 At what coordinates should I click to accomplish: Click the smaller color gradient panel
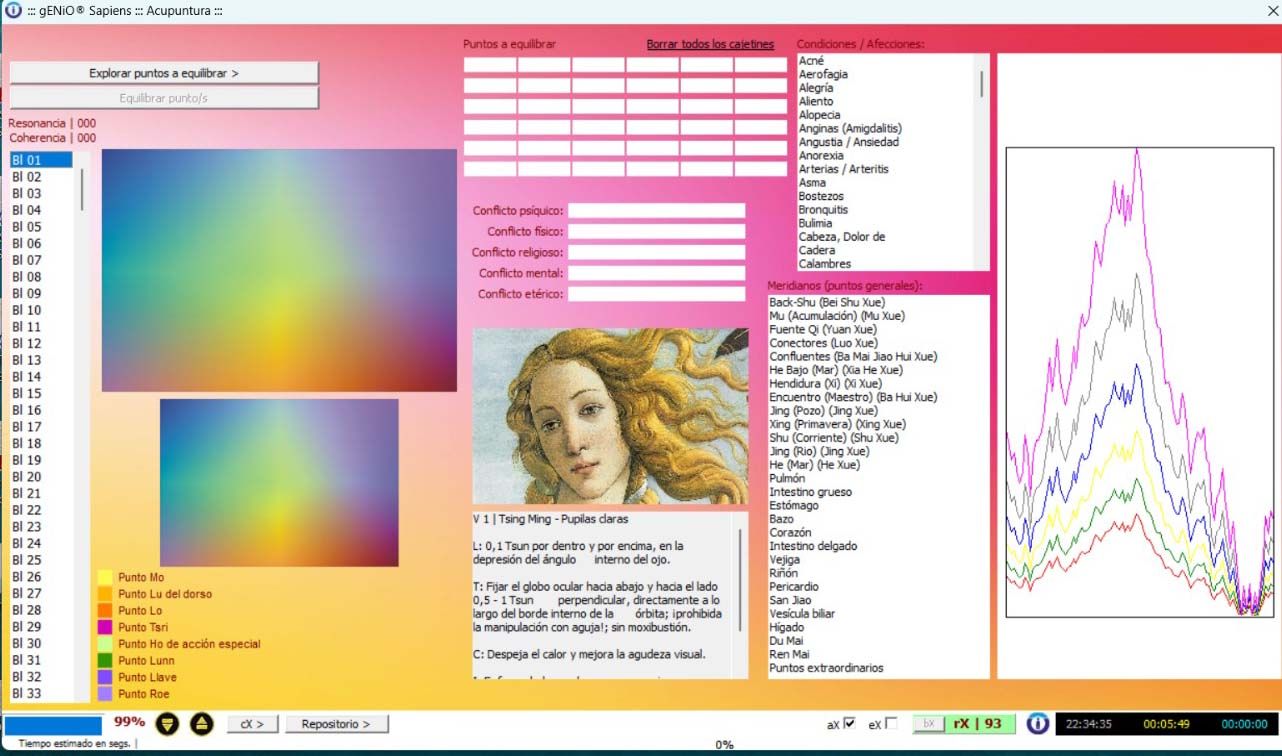[279, 483]
